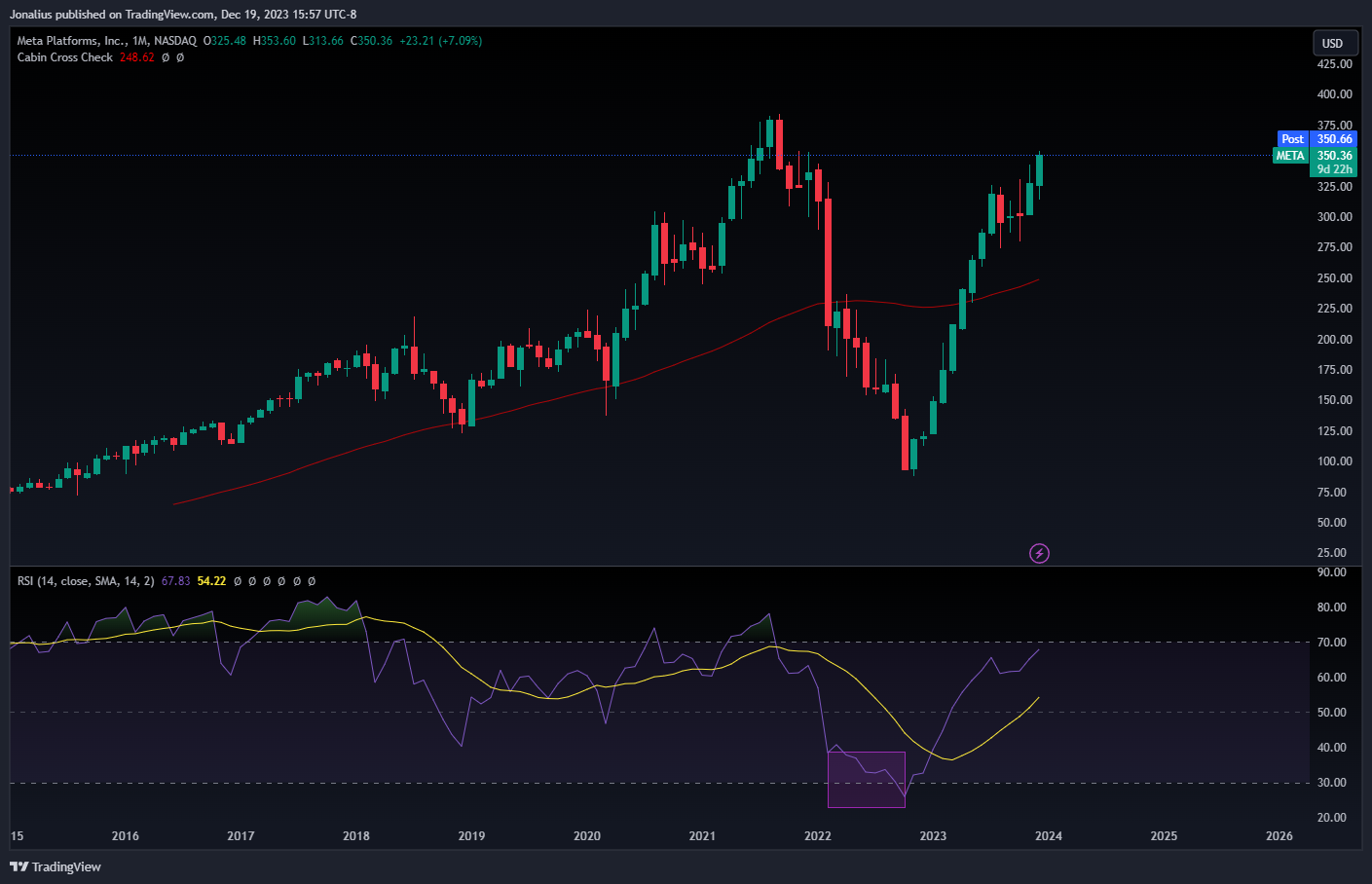Click the yellow RSI SMA value 54.22

click(x=211, y=581)
